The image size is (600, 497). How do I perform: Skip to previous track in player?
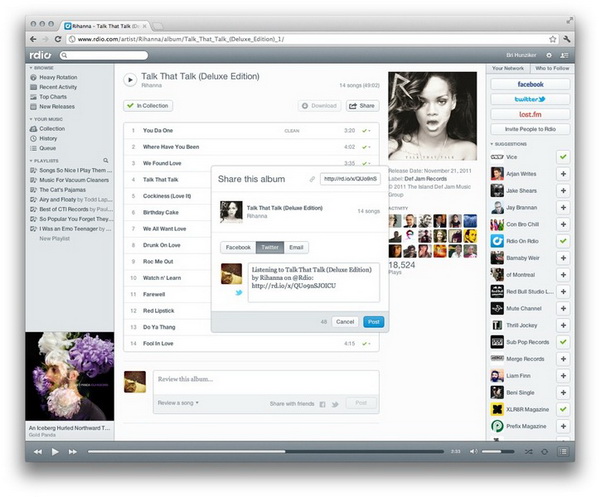click(38, 452)
